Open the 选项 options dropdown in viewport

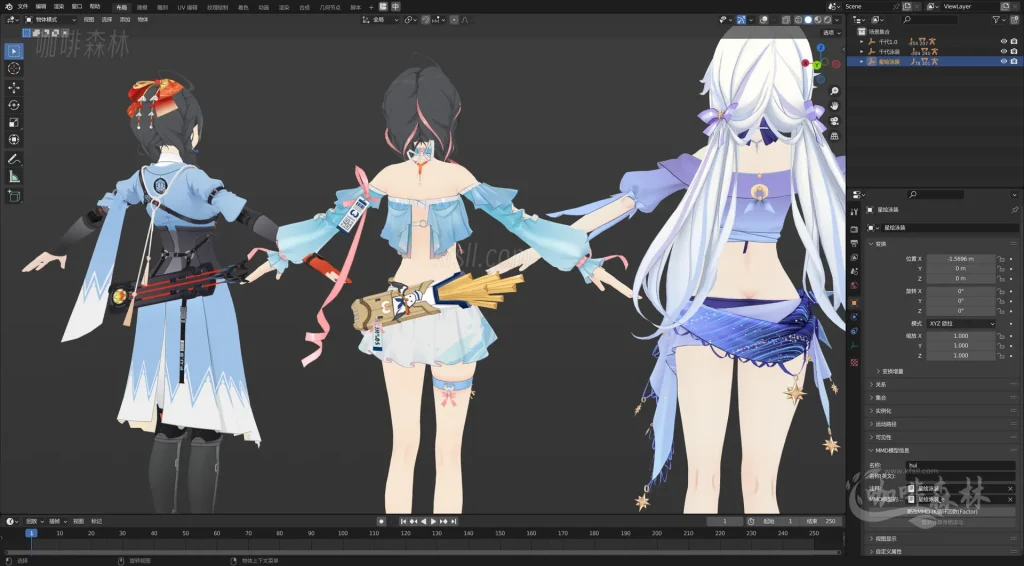point(831,33)
